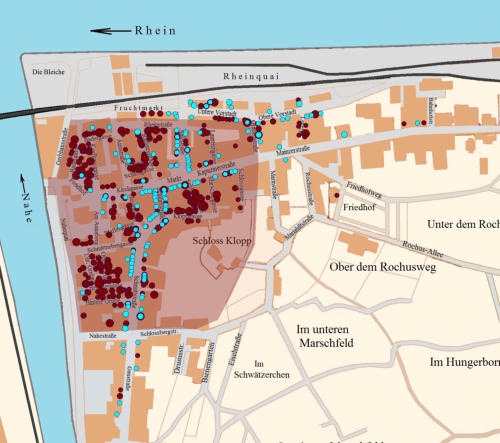Click the Rheinquai label
Image resolution: width=500 pixels, height=443 pixels.
[251, 76]
